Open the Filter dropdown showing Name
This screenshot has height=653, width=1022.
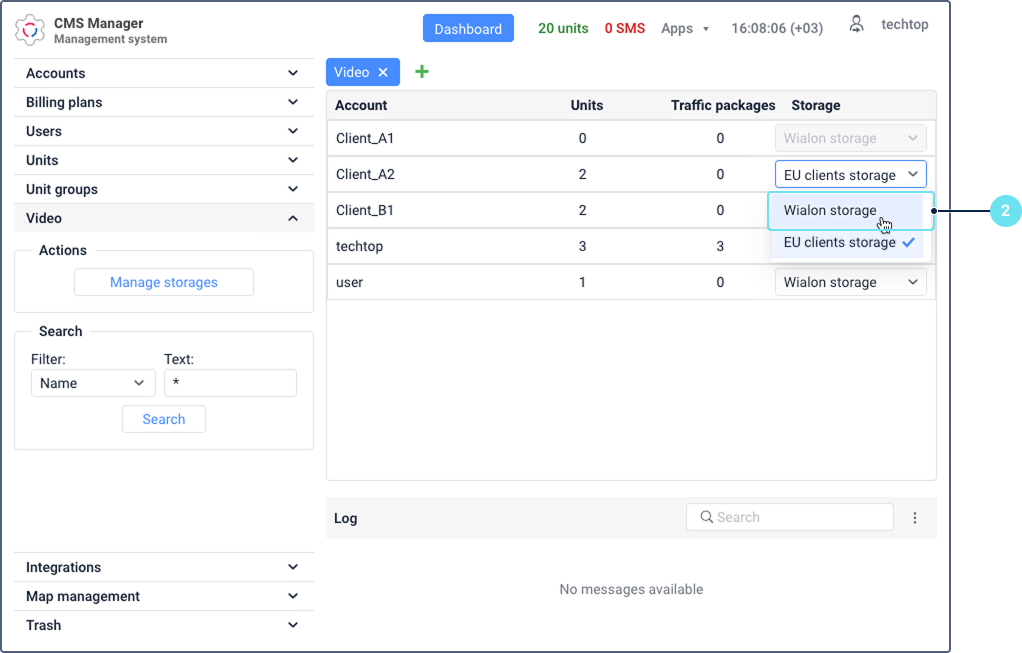point(93,383)
